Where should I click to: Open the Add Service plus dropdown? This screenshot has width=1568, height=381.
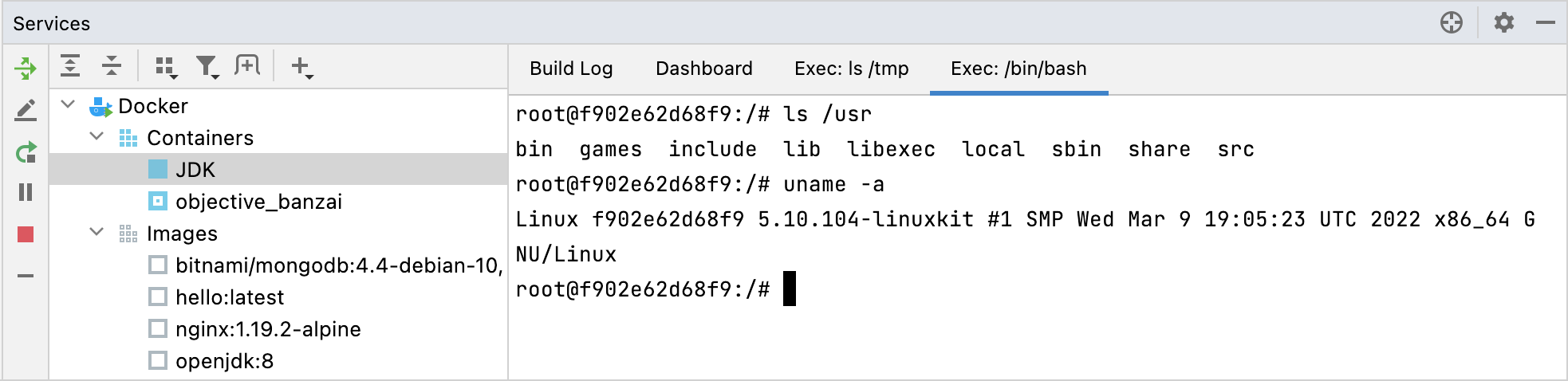coord(301,67)
